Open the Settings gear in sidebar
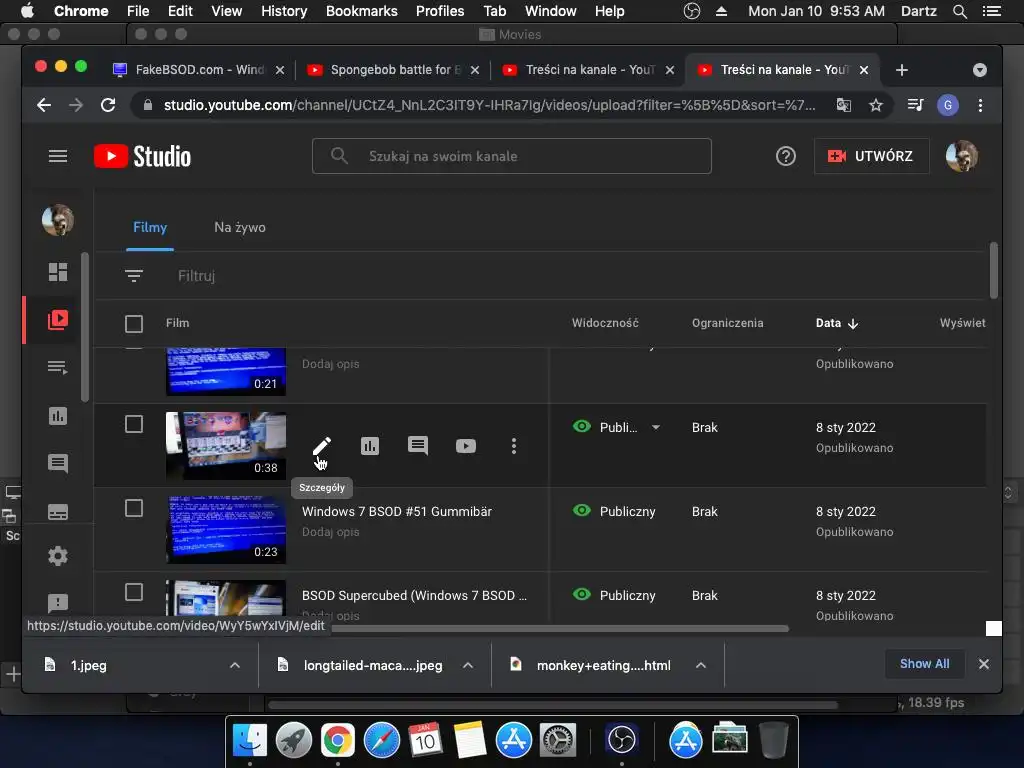Image resolution: width=1024 pixels, height=768 pixels. point(57,556)
